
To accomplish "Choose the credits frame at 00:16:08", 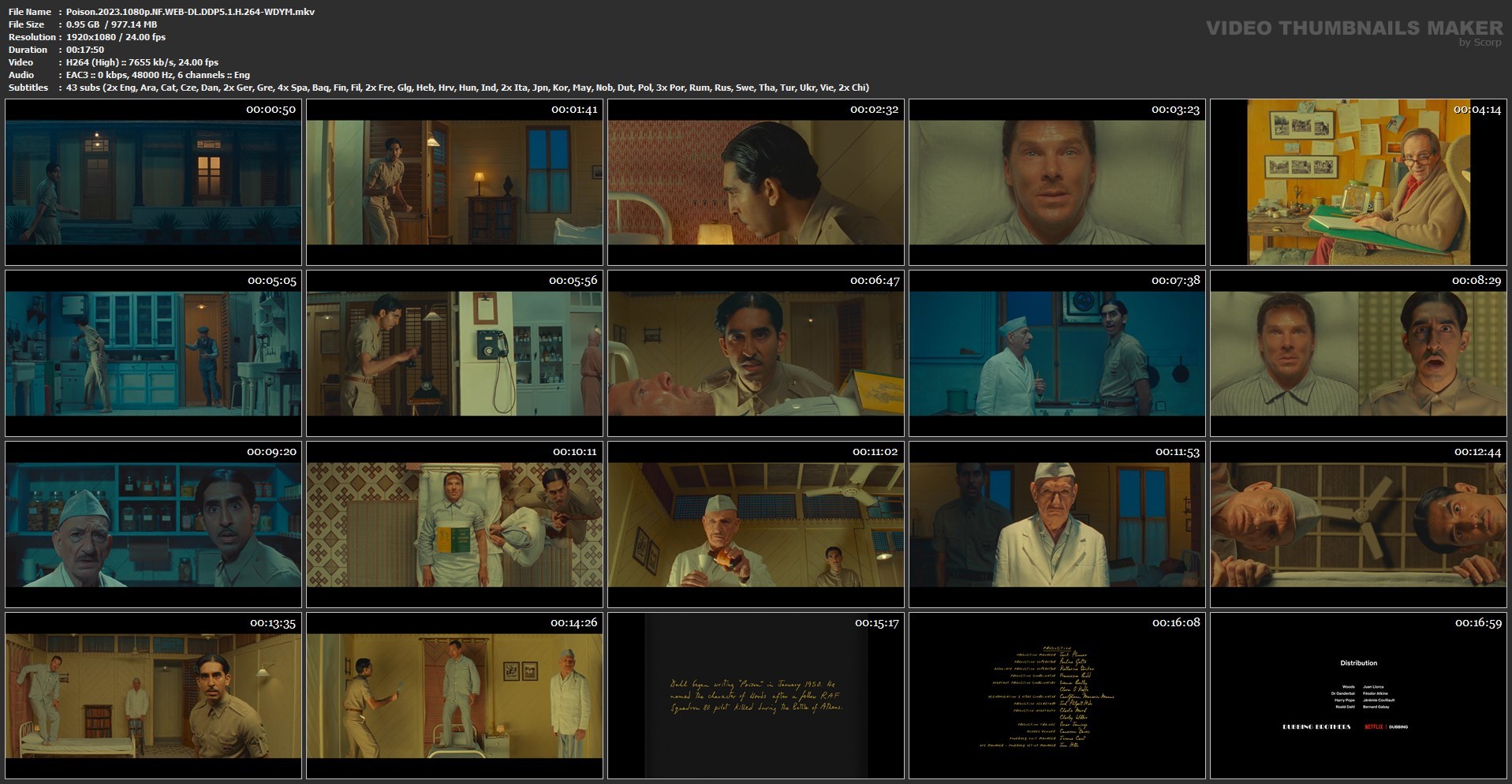I will point(1057,696).
